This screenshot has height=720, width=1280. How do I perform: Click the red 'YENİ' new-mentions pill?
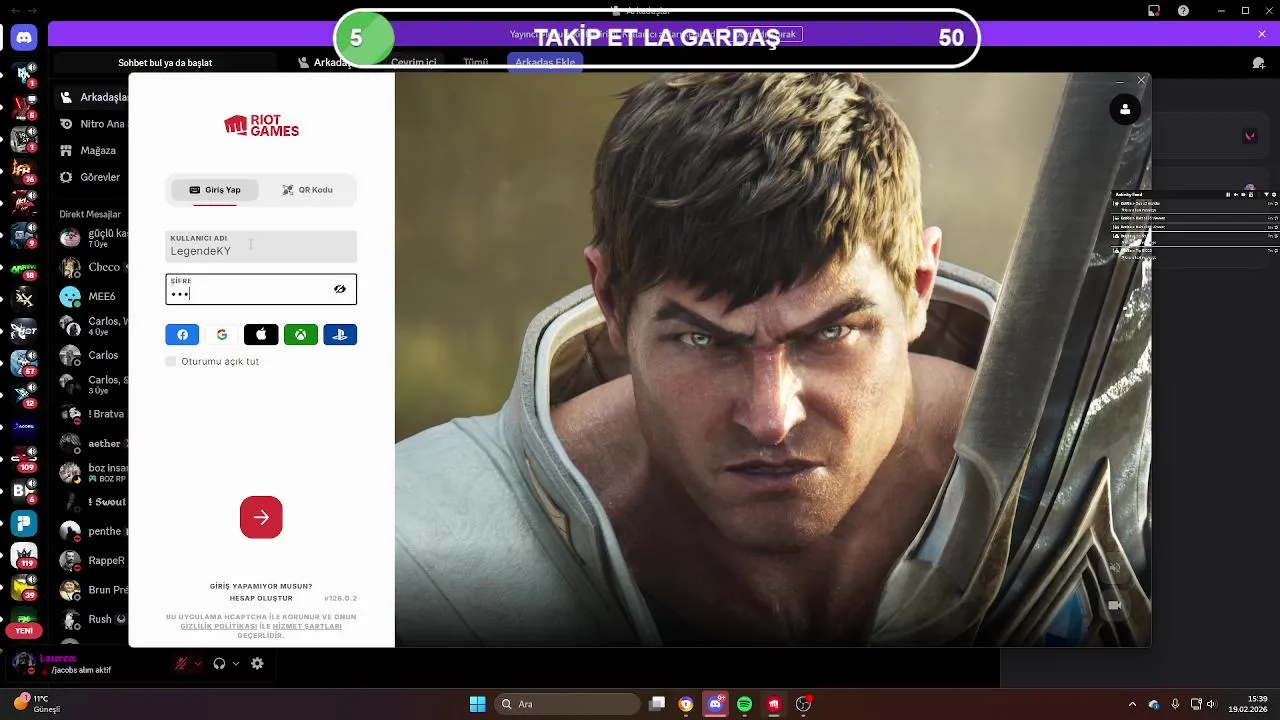(x=24, y=631)
